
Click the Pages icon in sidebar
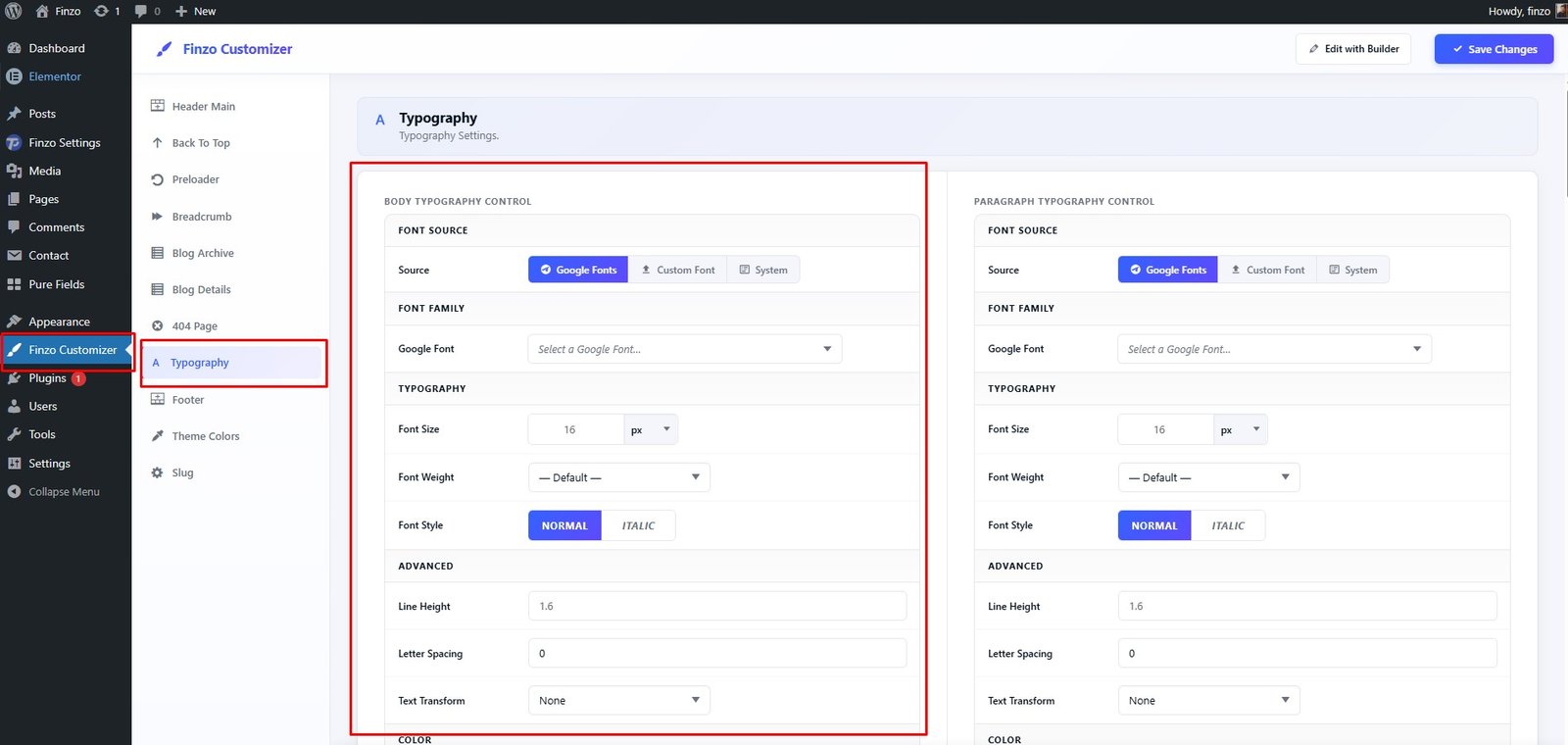[x=14, y=199]
